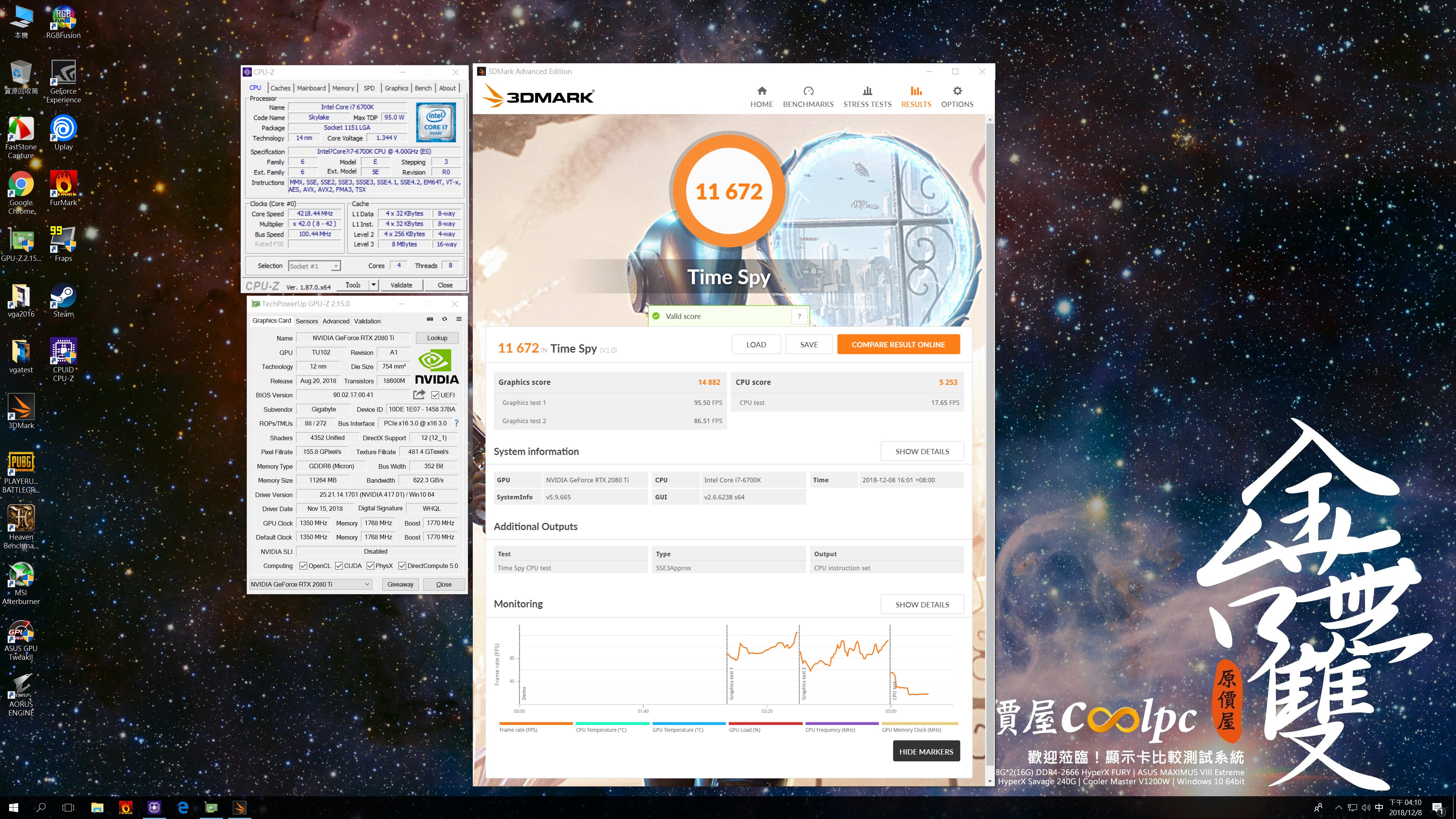1456x819 pixels.
Task: Open FurMark desktop shortcut
Action: (x=63, y=188)
